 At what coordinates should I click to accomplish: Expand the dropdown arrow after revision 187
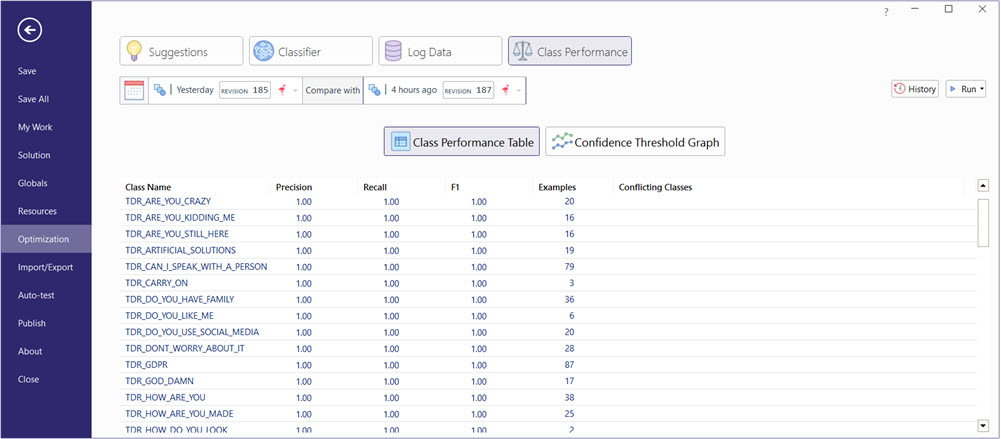518,90
